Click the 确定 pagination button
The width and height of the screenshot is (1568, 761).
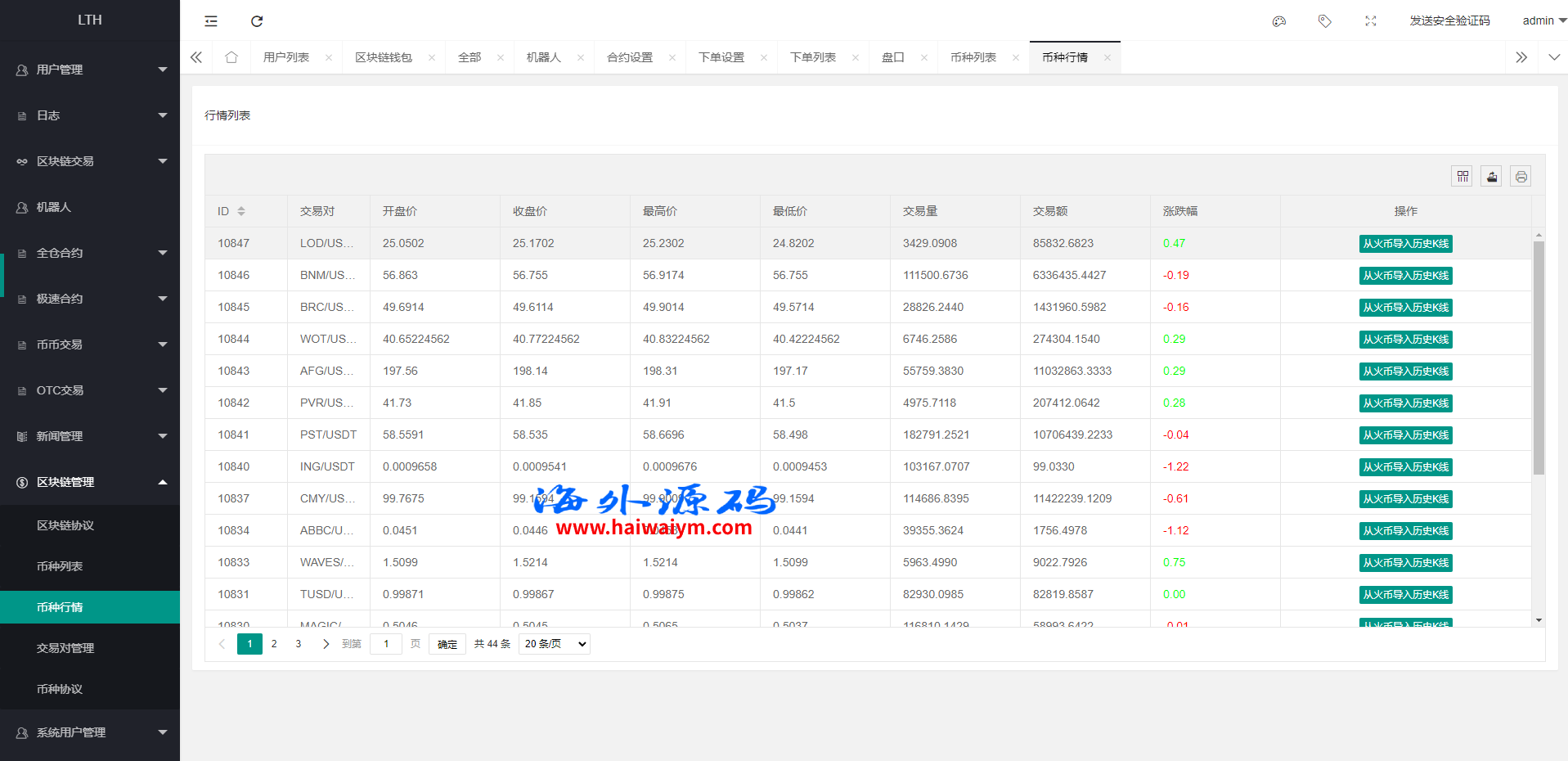point(447,644)
